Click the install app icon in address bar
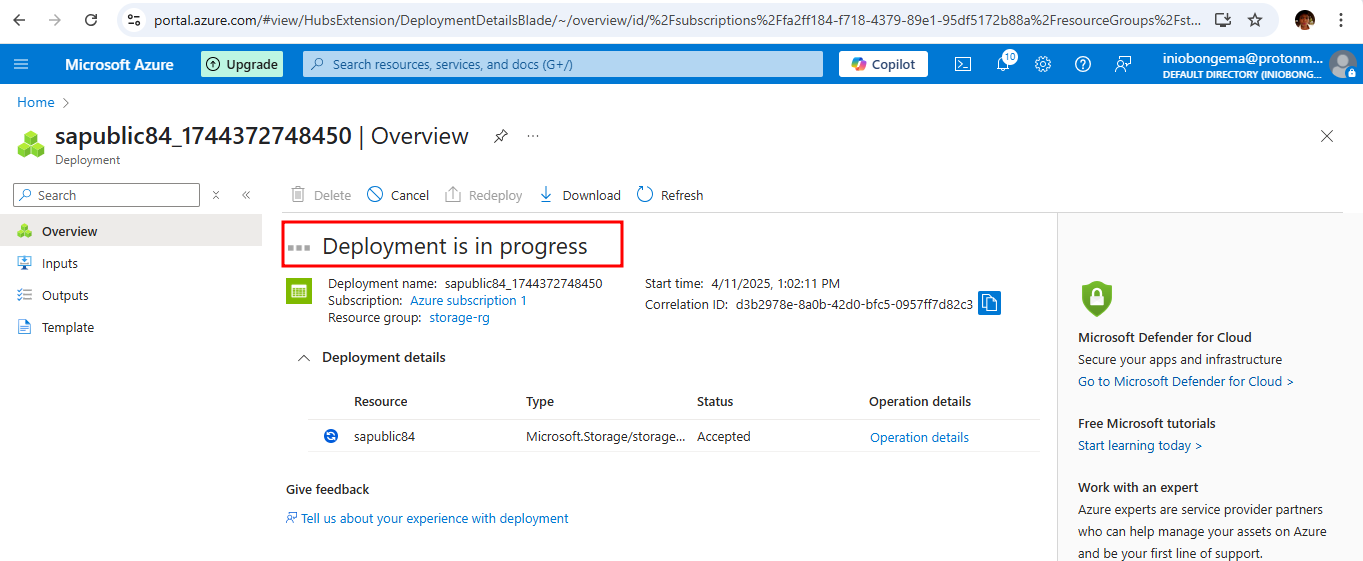 pyautogui.click(x=1223, y=20)
